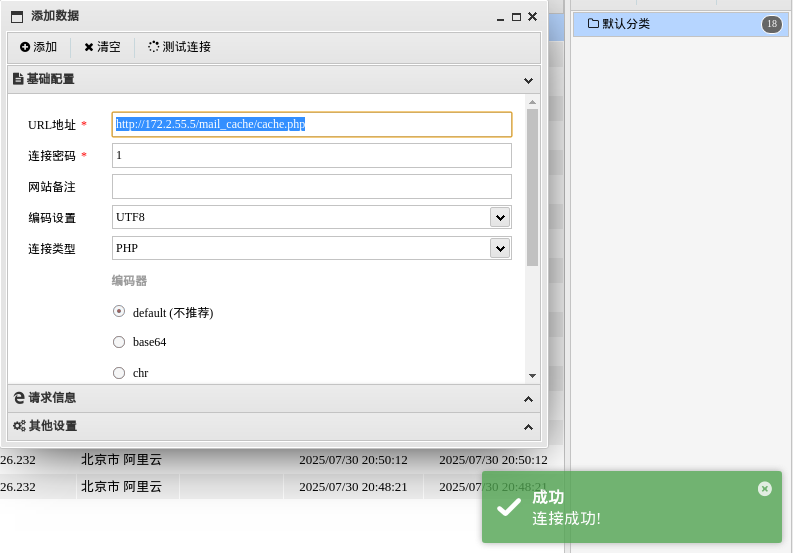Click the 编码器 label text
Viewport: 793px width, 553px height.
point(129,281)
